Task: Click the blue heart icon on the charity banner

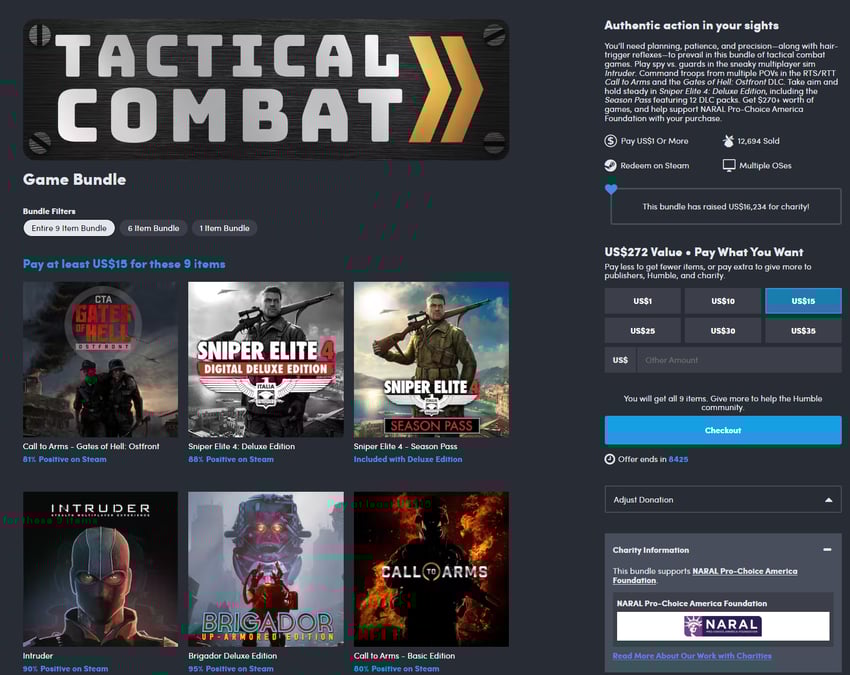Action: coord(611,189)
